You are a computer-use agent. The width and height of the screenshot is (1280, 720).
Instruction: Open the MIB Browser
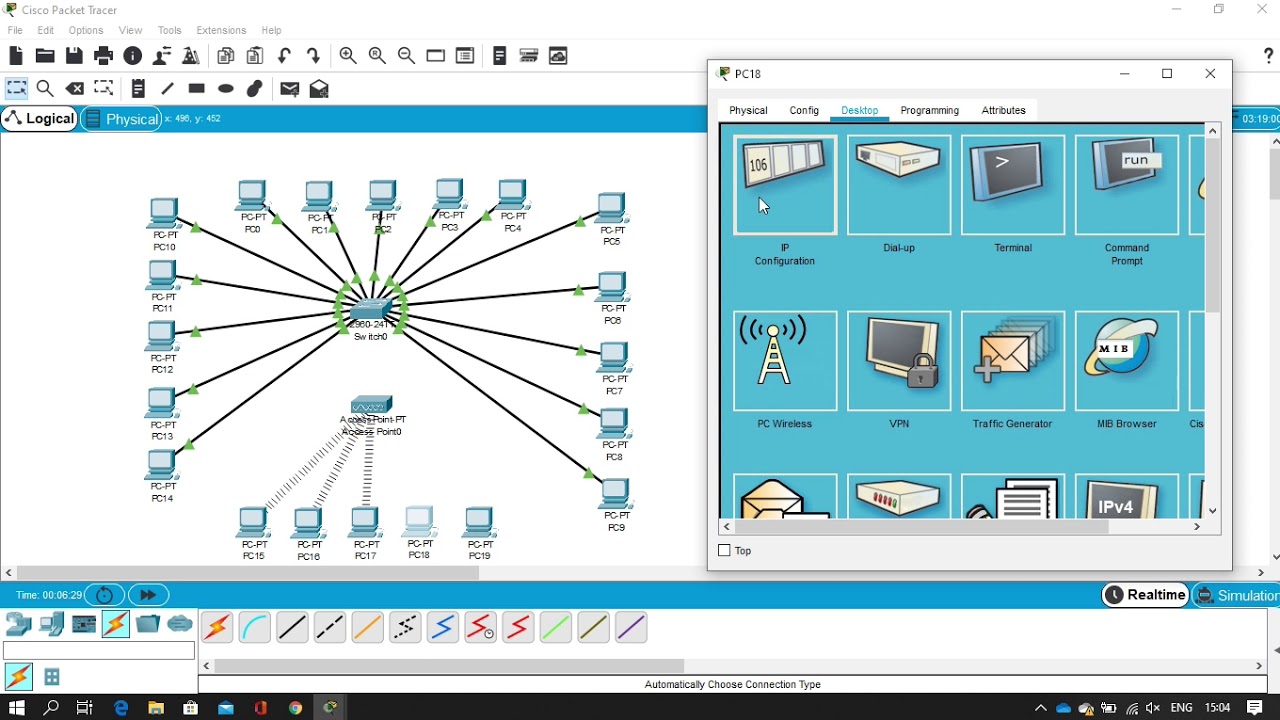point(1127,361)
